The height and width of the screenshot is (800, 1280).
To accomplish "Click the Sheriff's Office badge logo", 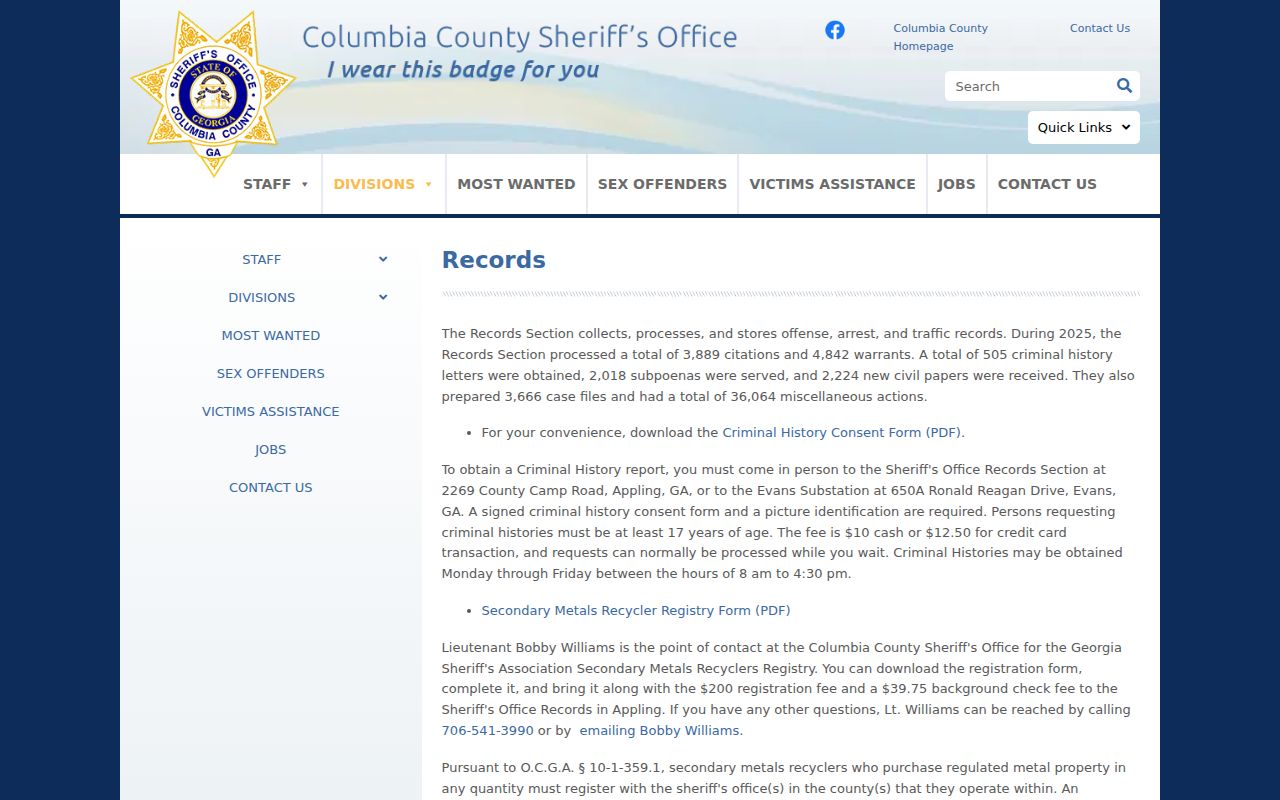I will coord(213,94).
